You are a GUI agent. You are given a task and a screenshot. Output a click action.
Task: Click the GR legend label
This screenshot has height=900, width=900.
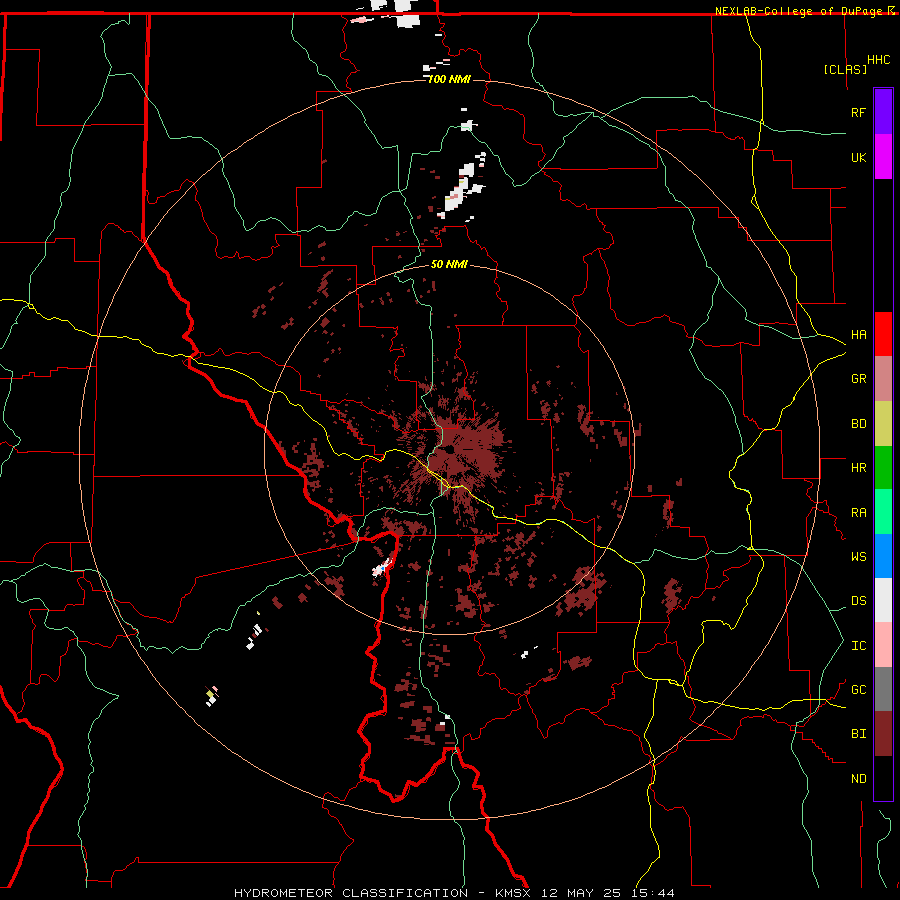[858, 379]
